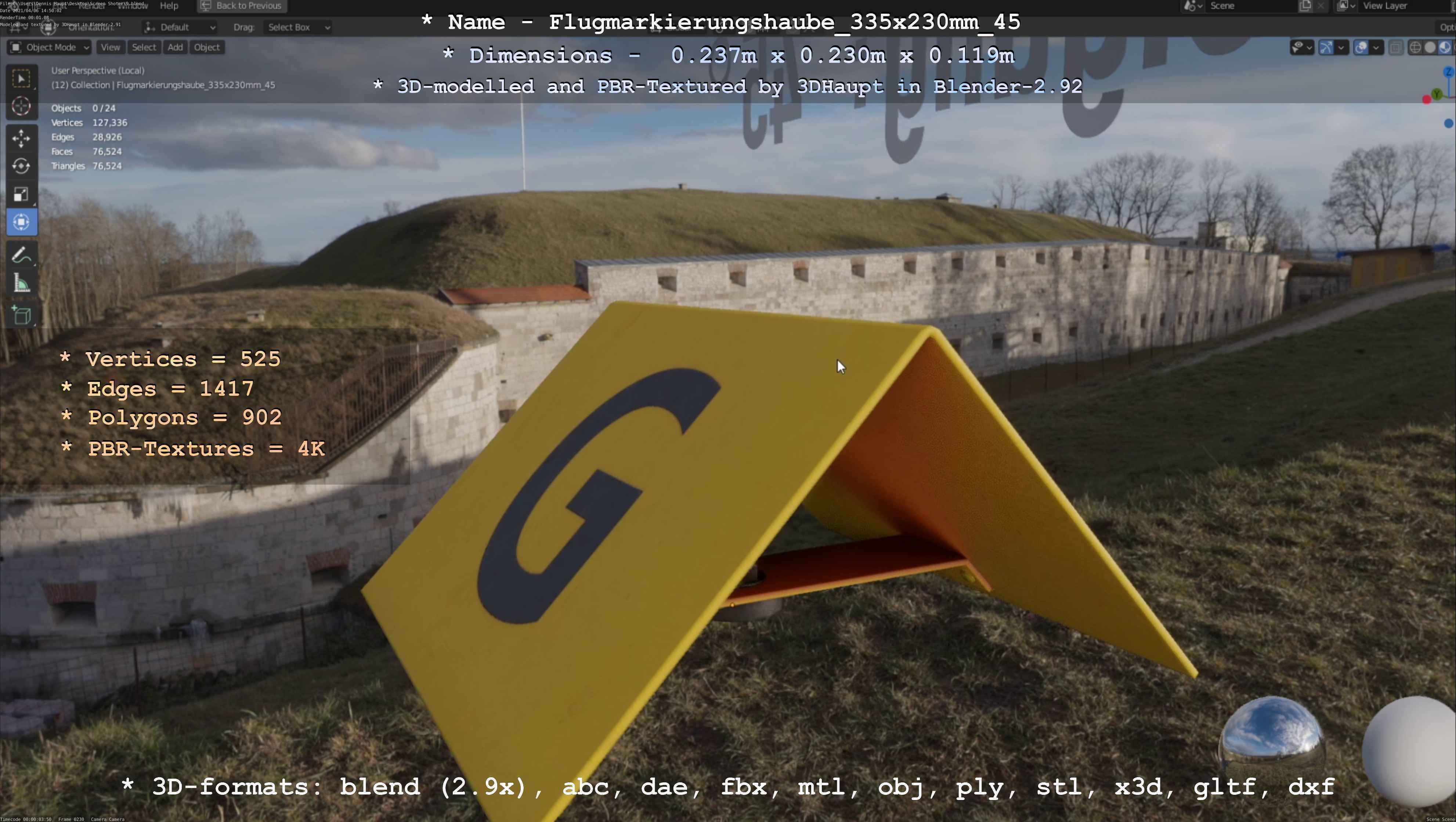Viewport: 1456px width, 822px height.
Task: Open the Select menu in viewport header
Action: (144, 47)
